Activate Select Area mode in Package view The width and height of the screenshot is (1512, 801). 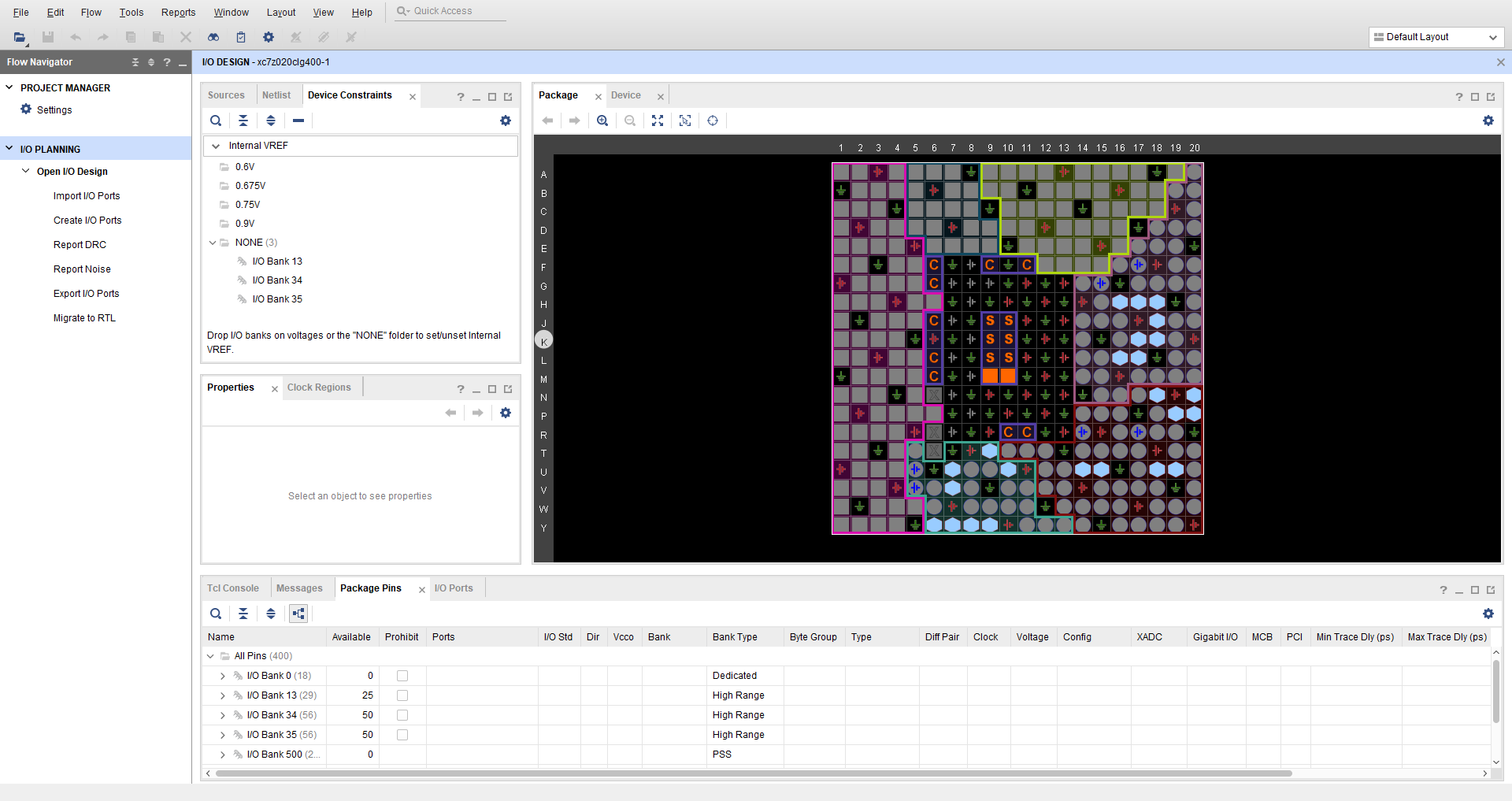point(685,121)
